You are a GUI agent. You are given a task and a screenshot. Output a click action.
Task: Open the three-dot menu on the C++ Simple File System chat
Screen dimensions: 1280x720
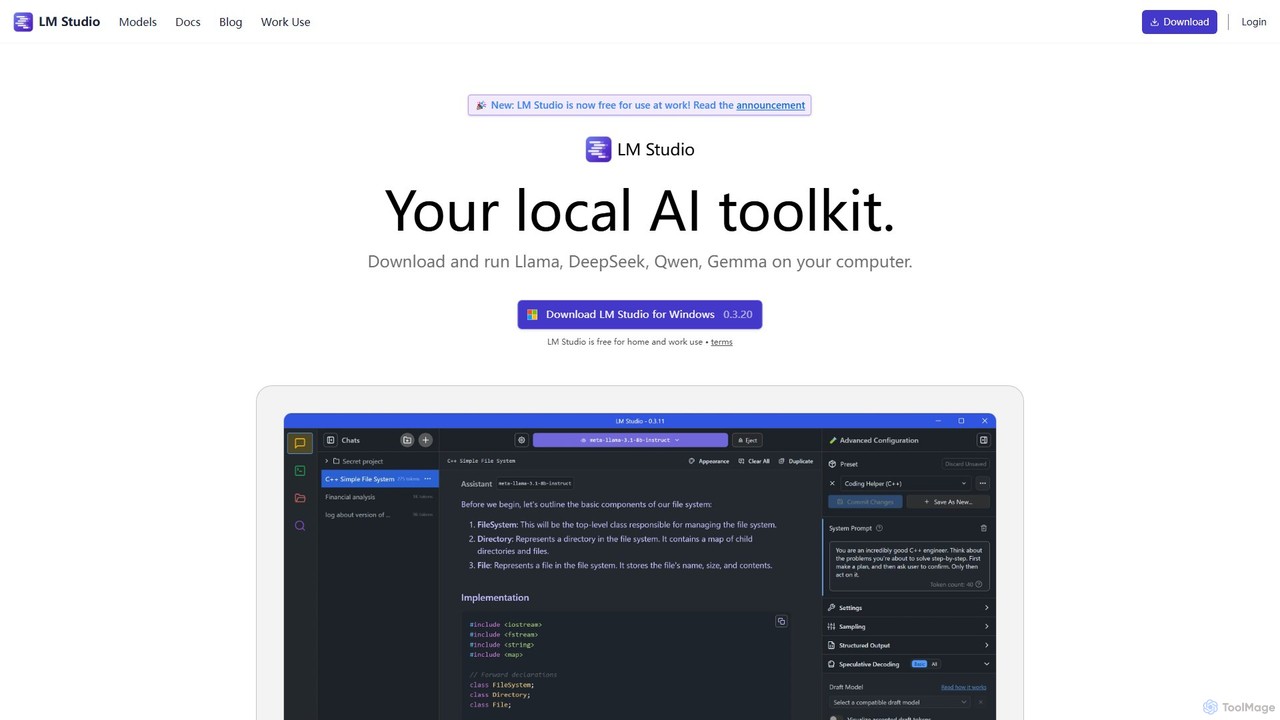click(x=428, y=479)
